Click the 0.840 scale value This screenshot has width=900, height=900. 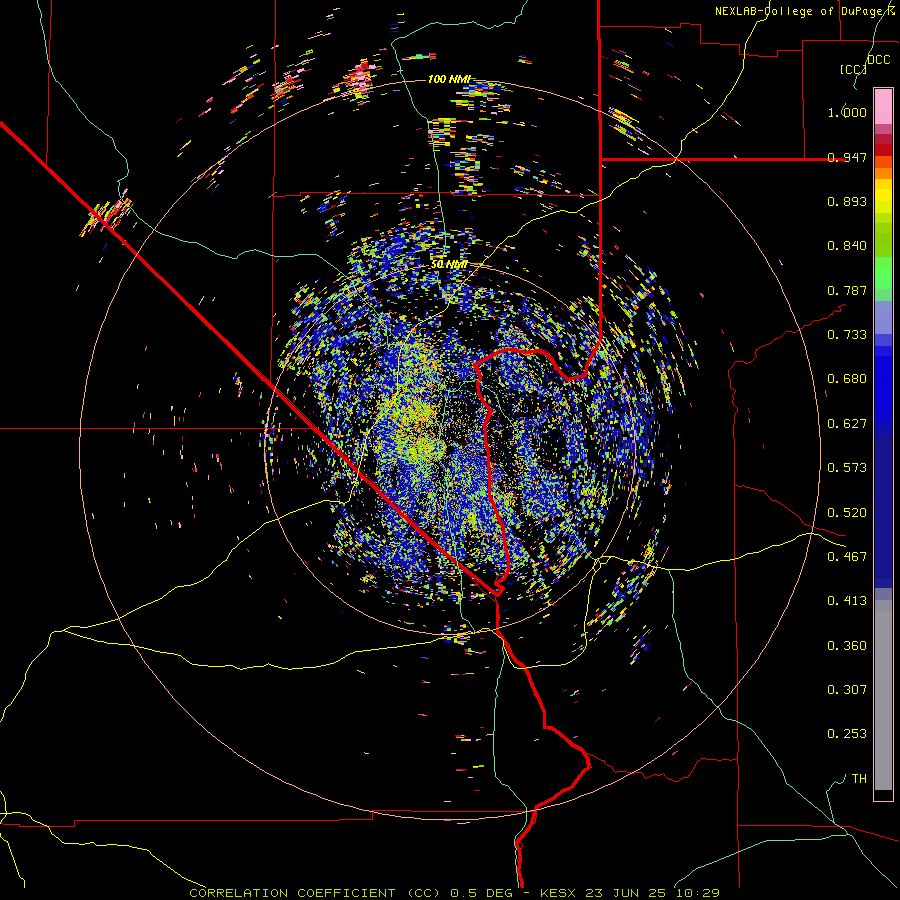pos(847,246)
